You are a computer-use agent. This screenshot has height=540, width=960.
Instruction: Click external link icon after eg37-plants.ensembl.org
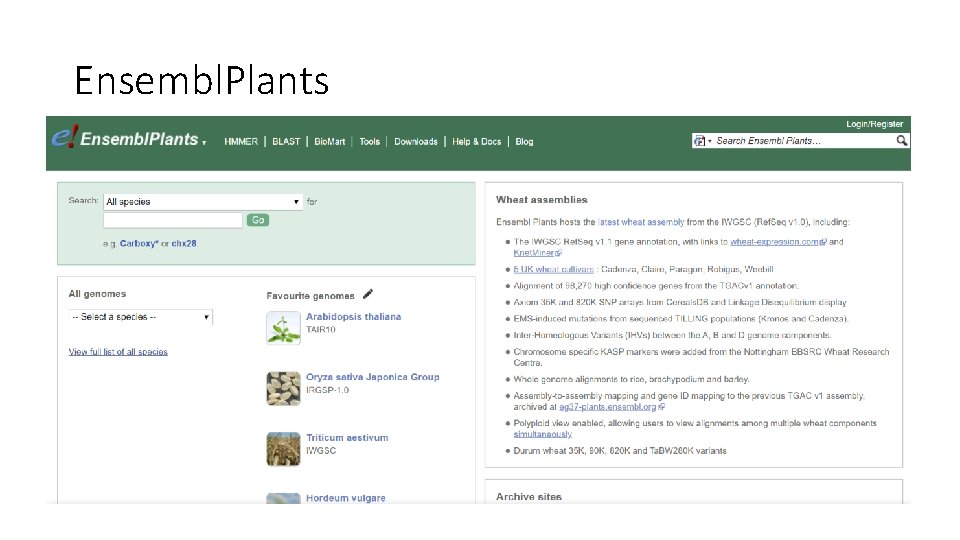pos(661,407)
